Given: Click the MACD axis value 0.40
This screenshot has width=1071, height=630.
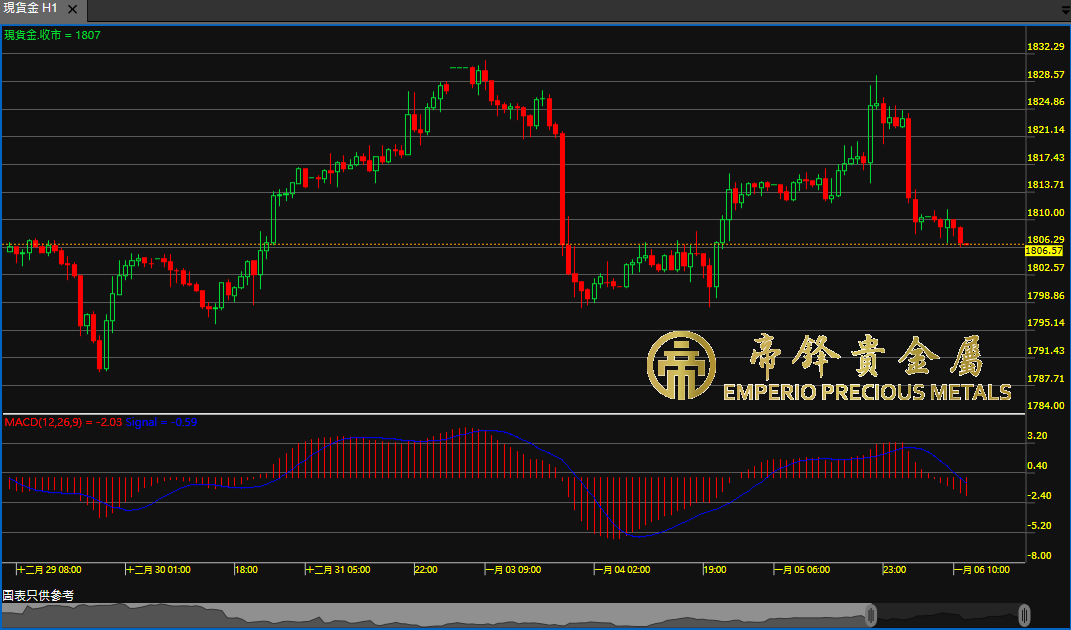Looking at the screenshot, I should pyautogui.click(x=1037, y=465).
